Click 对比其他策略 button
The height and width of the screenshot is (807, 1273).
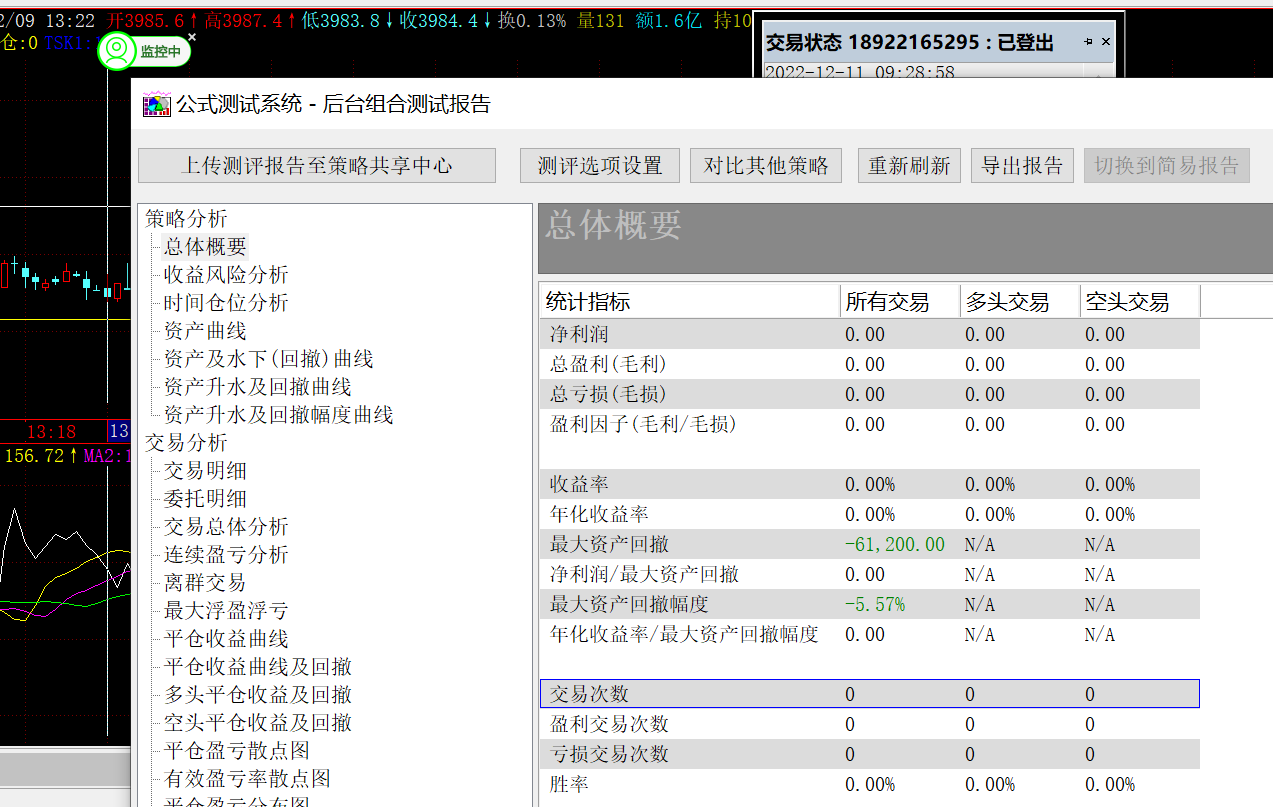click(x=766, y=166)
